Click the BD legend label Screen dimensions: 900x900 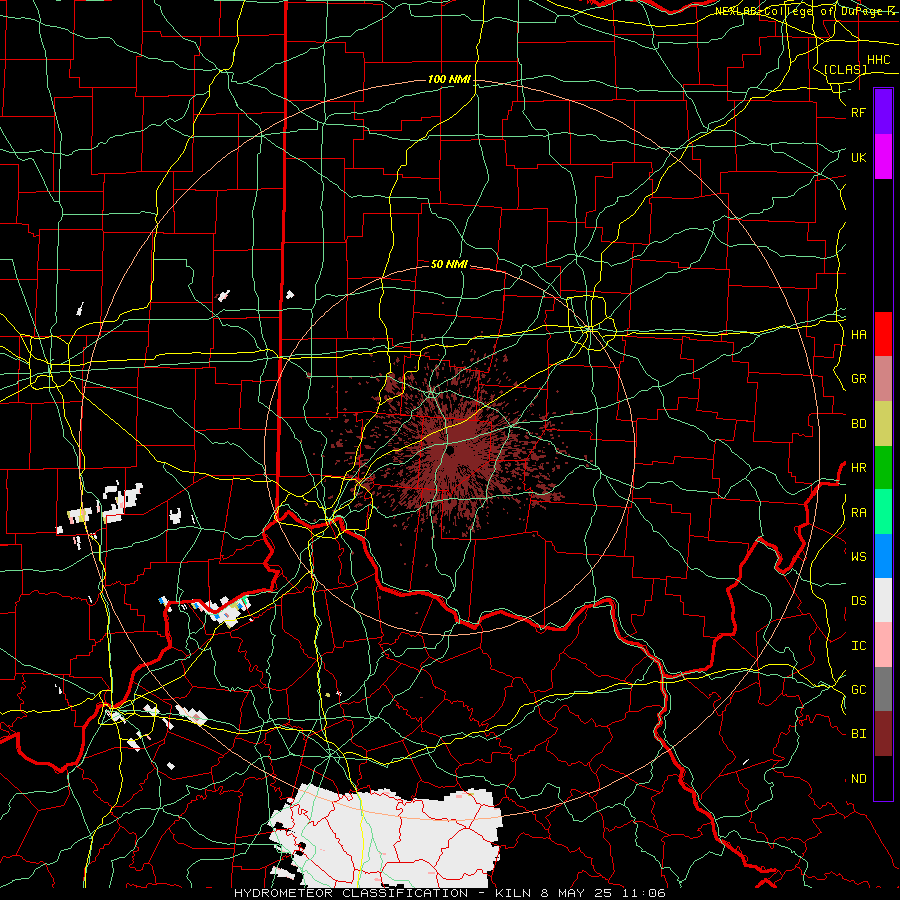(x=858, y=424)
